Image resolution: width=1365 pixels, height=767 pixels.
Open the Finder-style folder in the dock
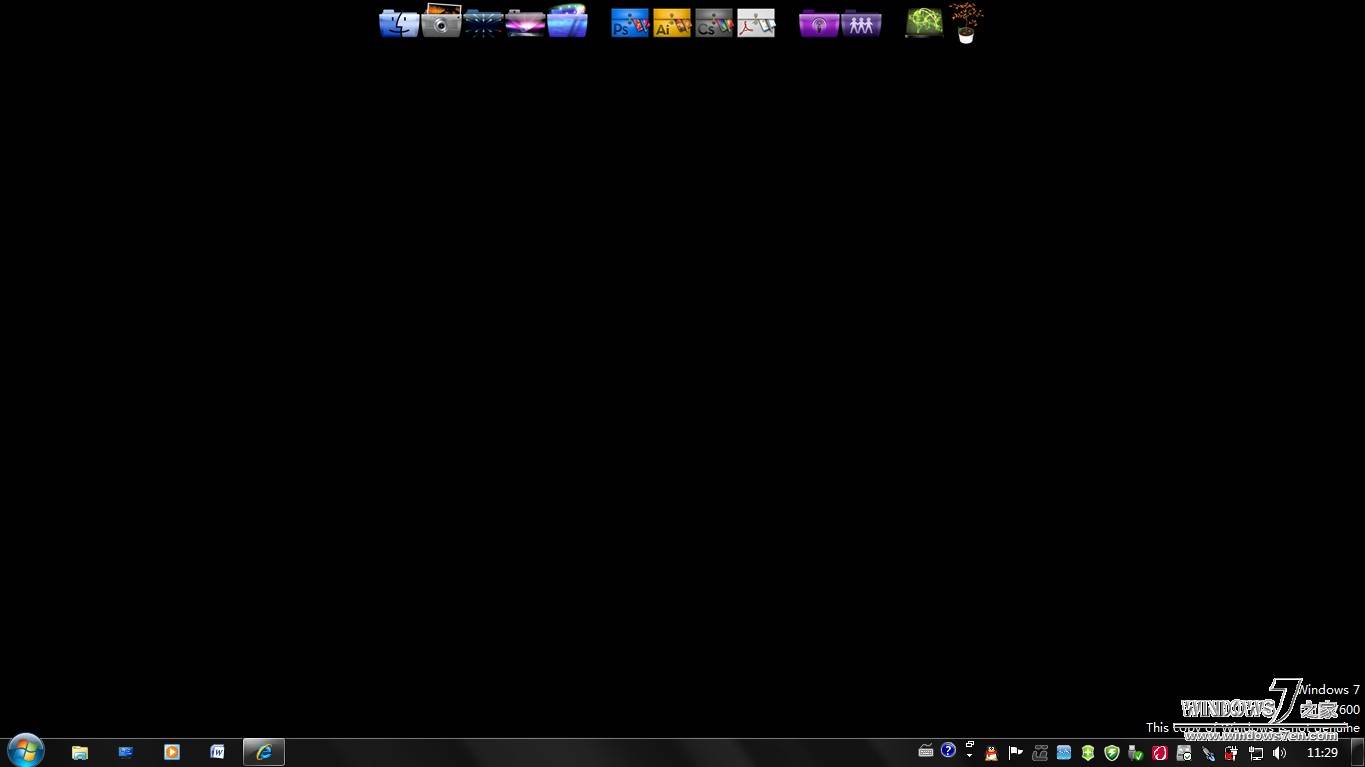pos(399,21)
